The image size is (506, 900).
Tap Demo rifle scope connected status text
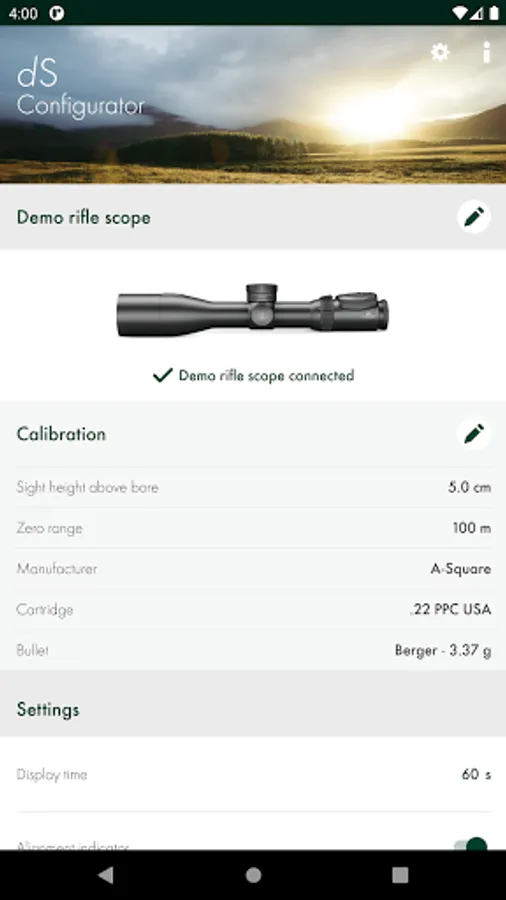coord(266,376)
